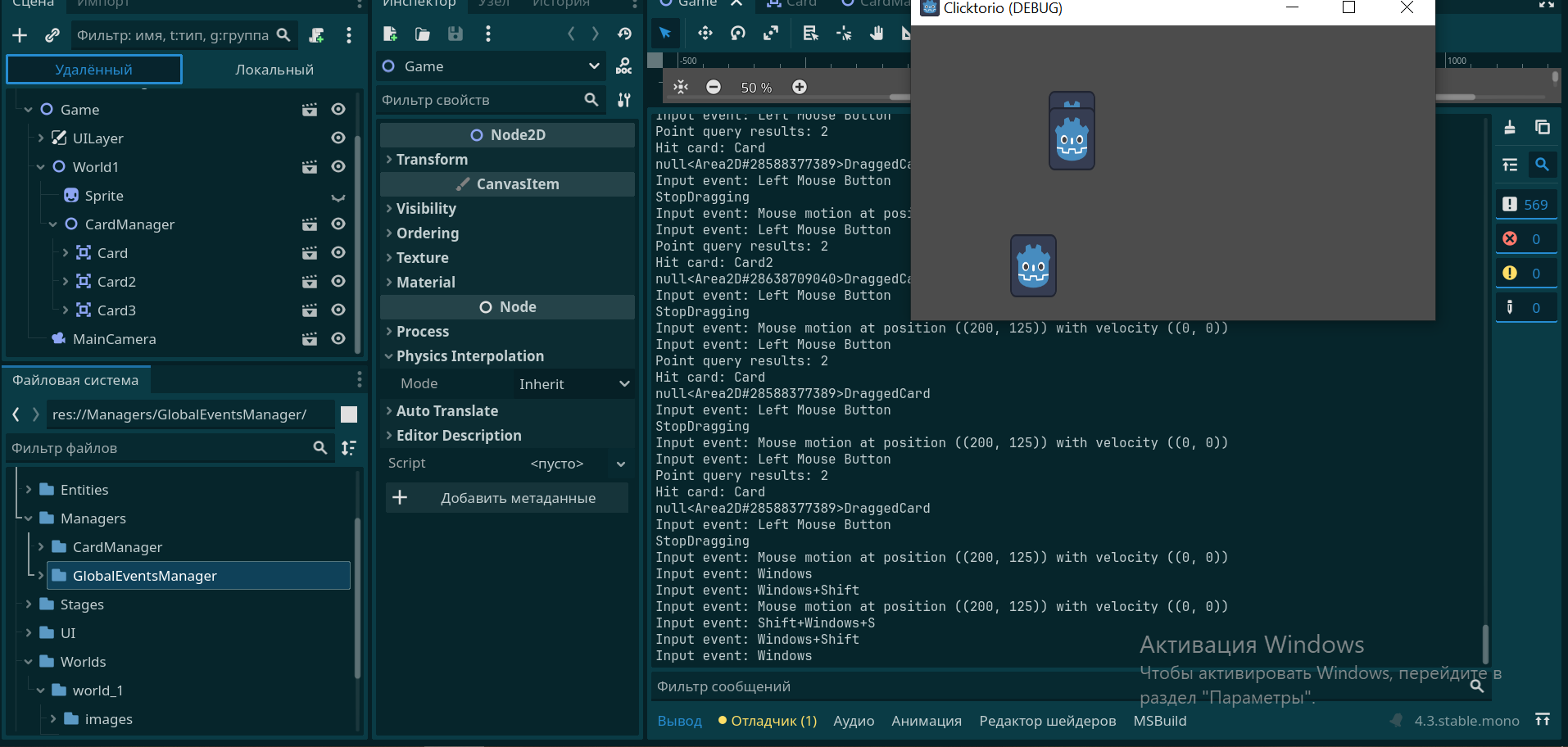The height and width of the screenshot is (747, 1568).
Task: Open the Game object selector dropdown
Action: 491,66
